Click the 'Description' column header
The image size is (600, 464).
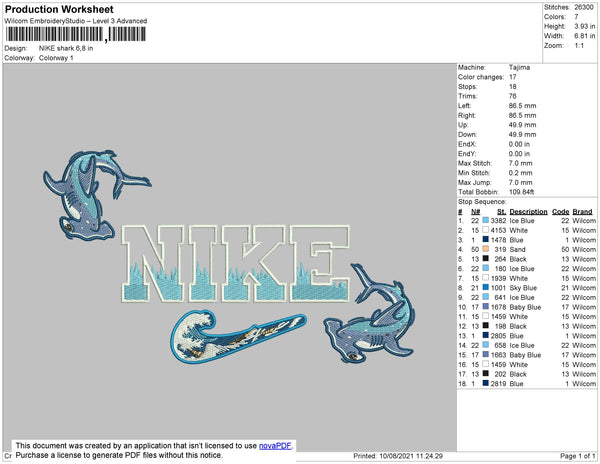point(528,211)
